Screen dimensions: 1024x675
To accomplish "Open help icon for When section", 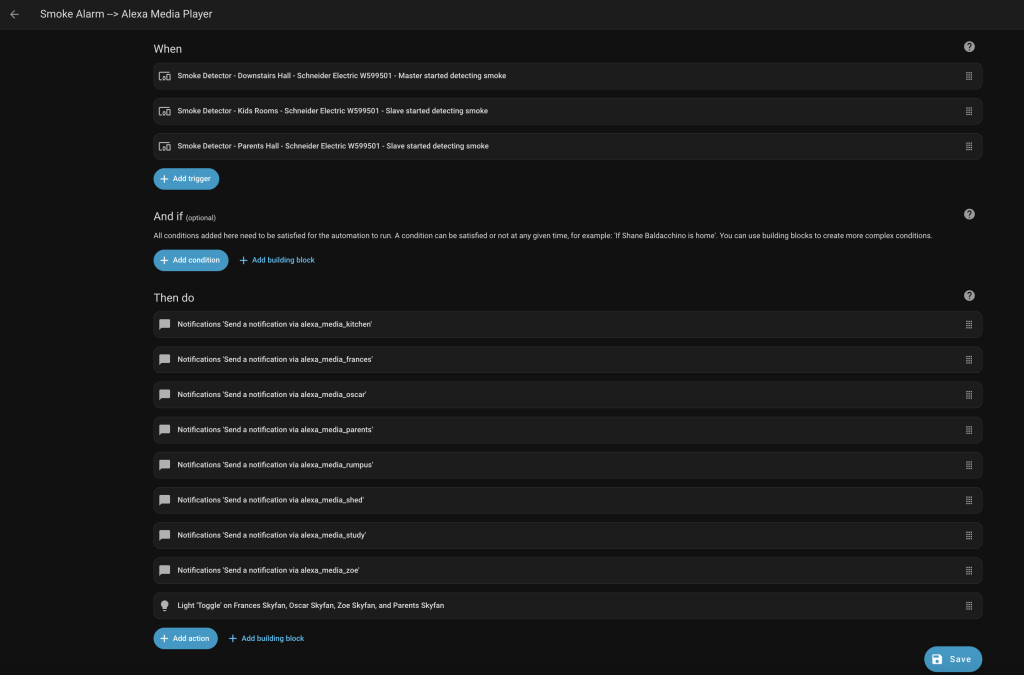I will pyautogui.click(x=968, y=47).
